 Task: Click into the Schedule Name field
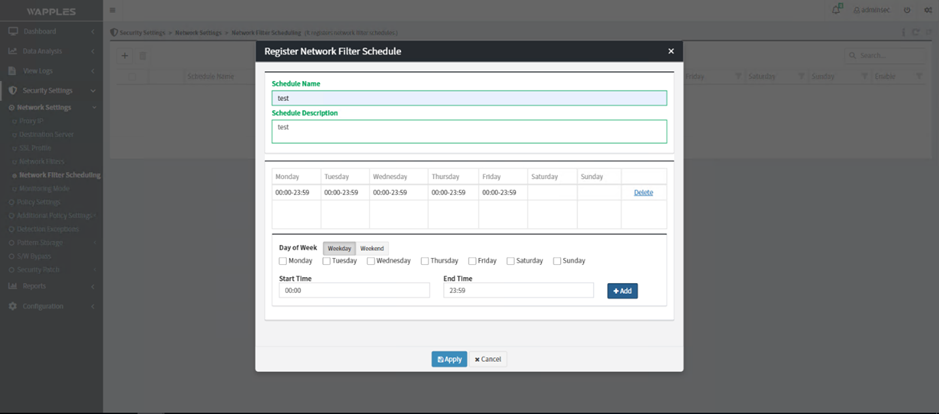point(469,98)
